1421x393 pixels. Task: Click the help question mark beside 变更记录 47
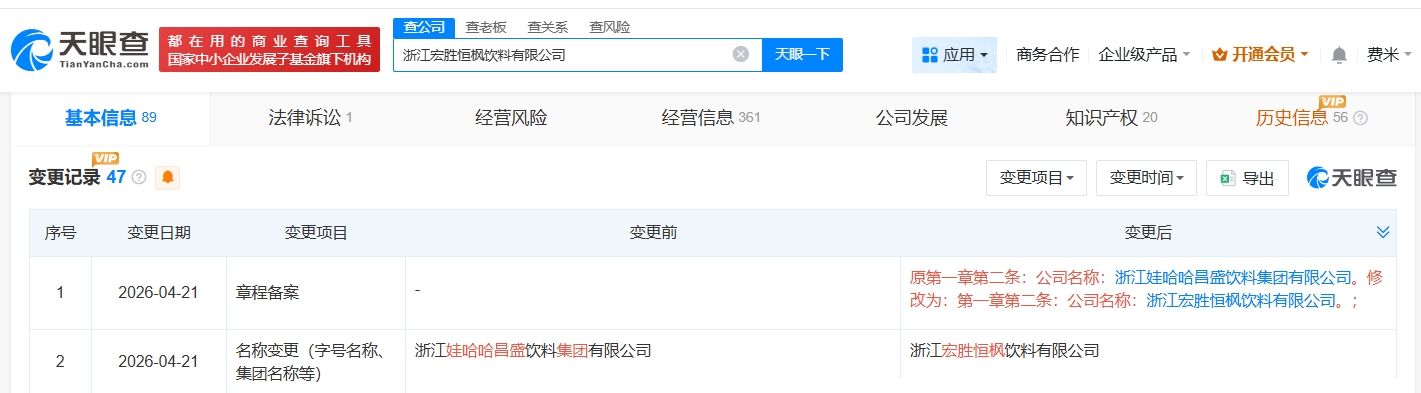pyautogui.click(x=139, y=177)
